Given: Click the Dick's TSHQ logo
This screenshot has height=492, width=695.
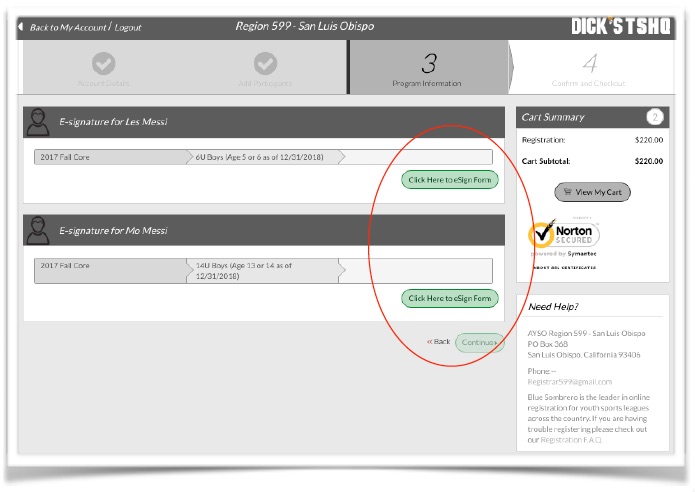Looking at the screenshot, I should tap(620, 26).
